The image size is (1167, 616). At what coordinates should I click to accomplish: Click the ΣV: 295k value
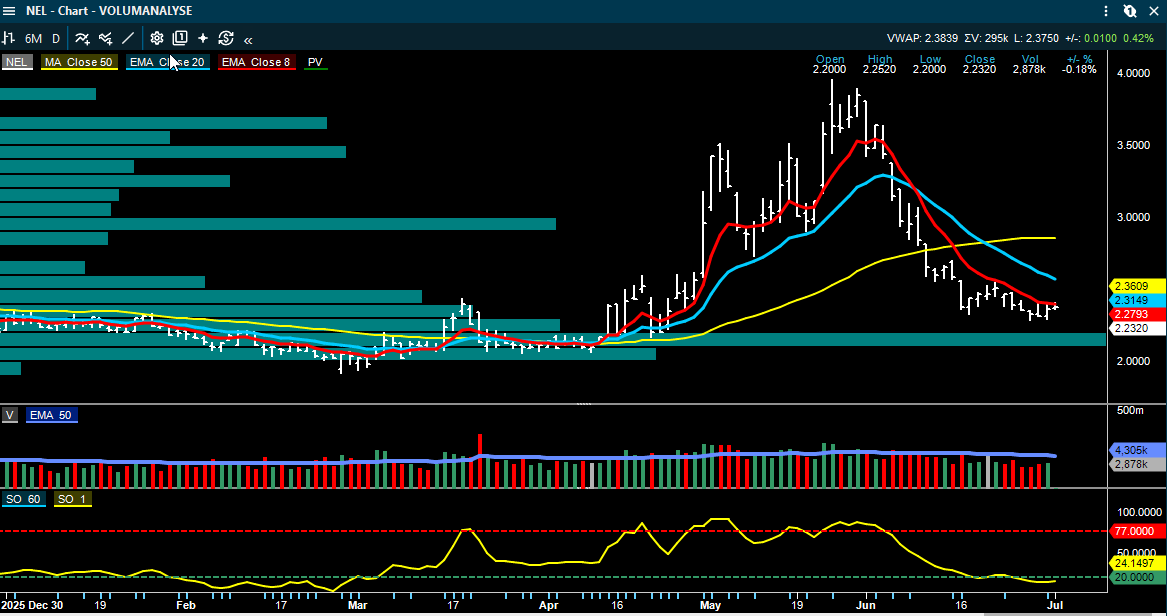985,39
